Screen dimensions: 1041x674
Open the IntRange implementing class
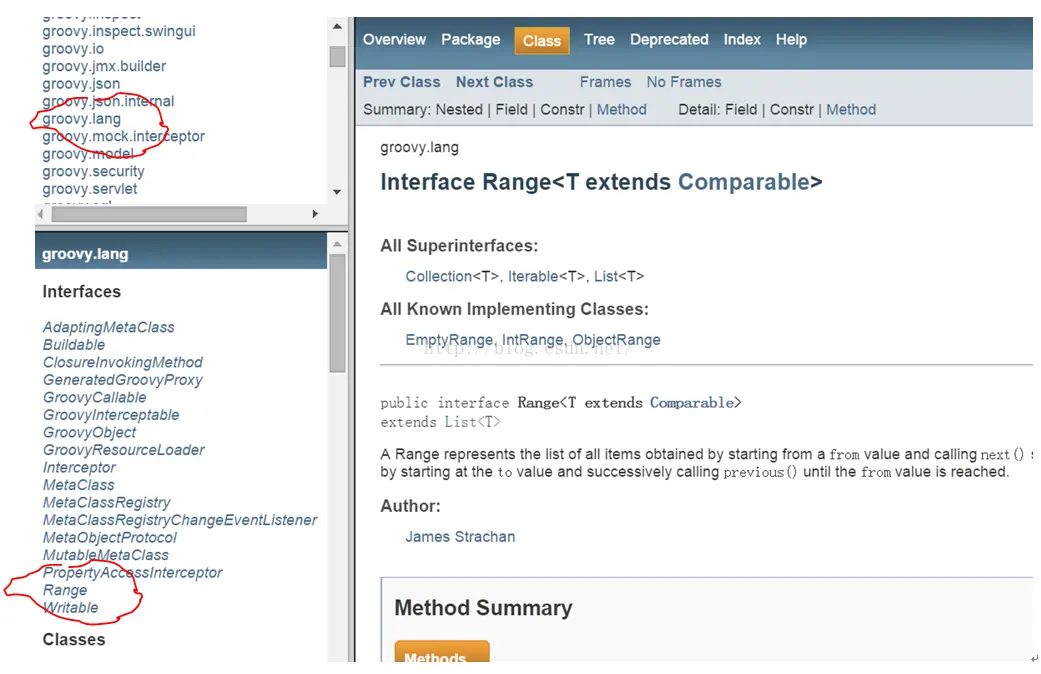click(534, 340)
